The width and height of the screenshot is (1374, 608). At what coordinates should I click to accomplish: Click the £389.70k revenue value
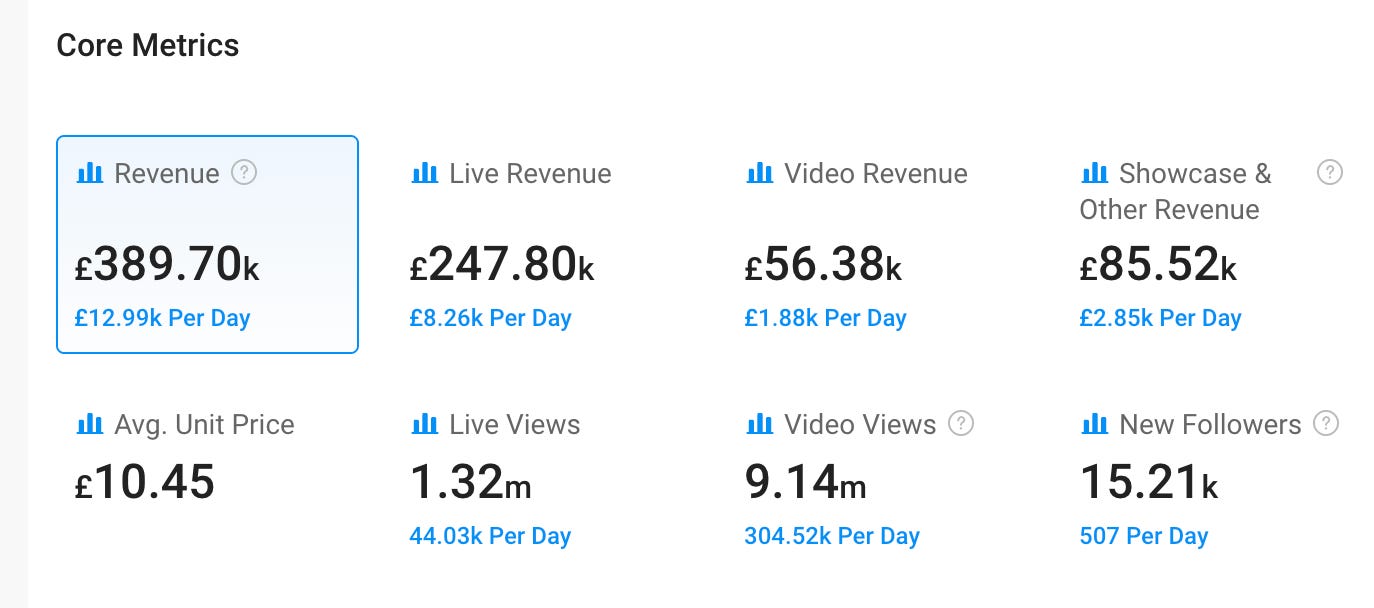coord(167,265)
